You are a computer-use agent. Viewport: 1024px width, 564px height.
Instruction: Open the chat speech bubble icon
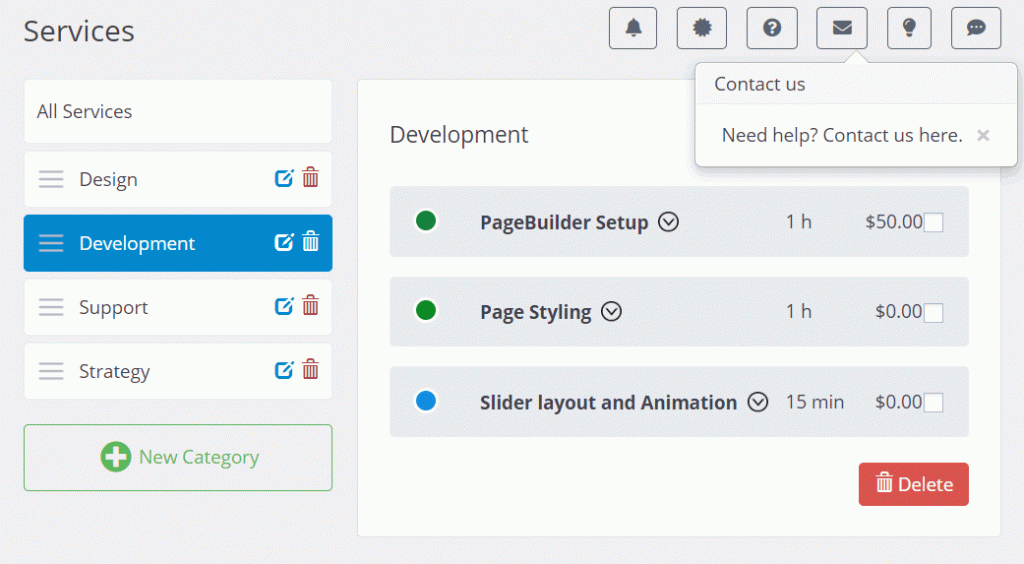pyautogui.click(x=976, y=28)
